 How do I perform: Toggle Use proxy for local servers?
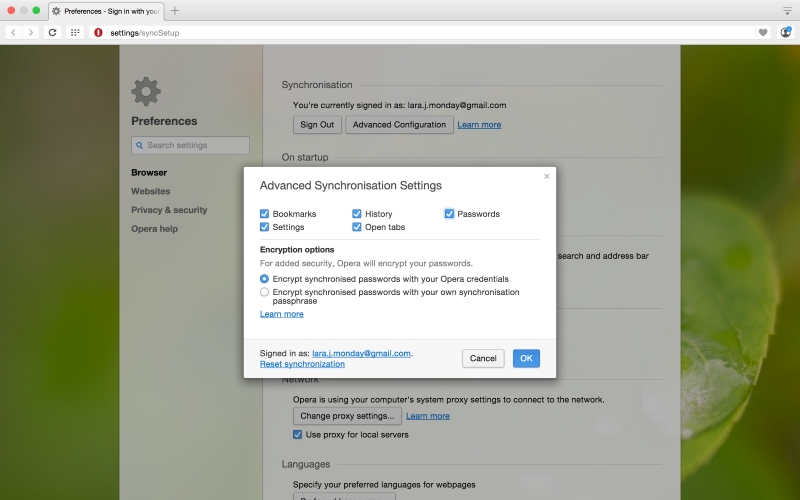click(297, 435)
